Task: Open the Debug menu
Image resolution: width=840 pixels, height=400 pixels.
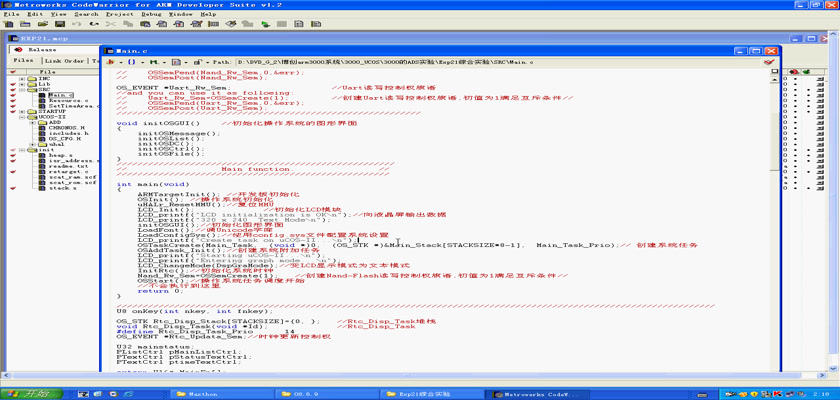Action: [x=151, y=14]
